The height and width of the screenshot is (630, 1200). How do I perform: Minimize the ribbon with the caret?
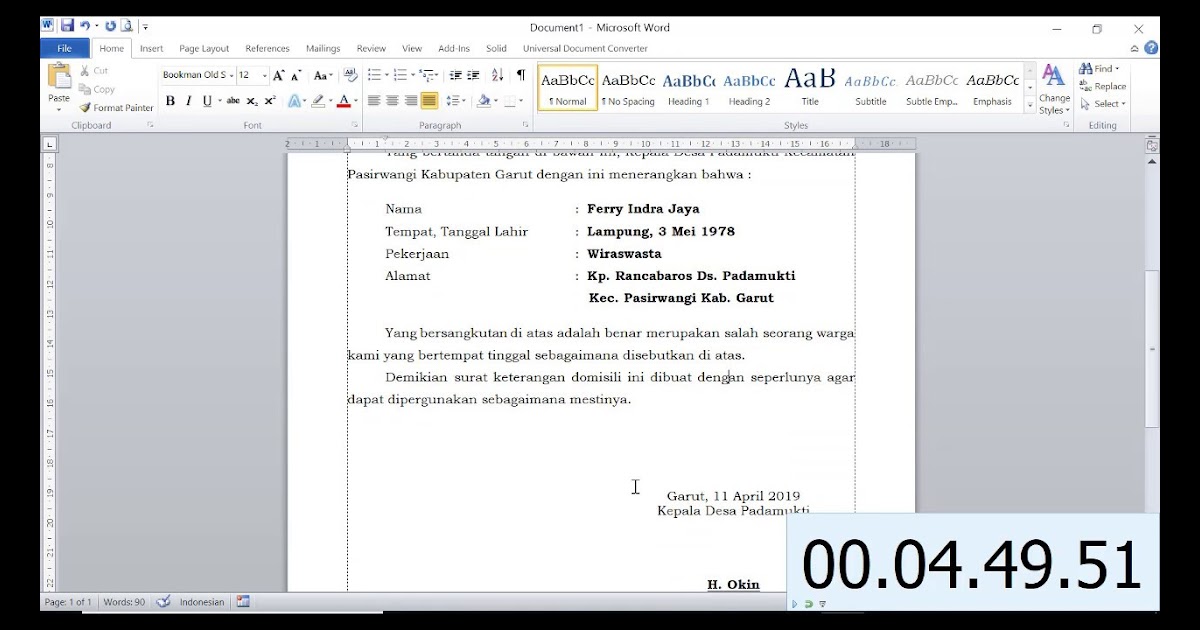(x=1135, y=48)
